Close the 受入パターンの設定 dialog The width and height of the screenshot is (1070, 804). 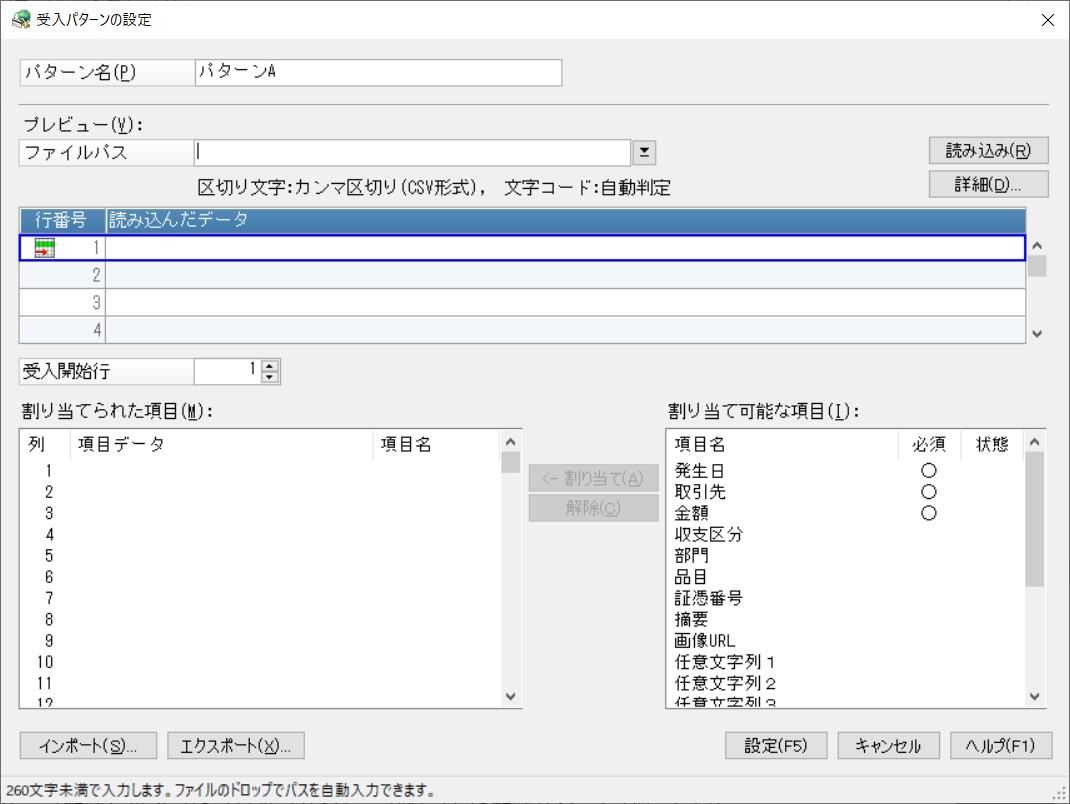click(x=1047, y=20)
